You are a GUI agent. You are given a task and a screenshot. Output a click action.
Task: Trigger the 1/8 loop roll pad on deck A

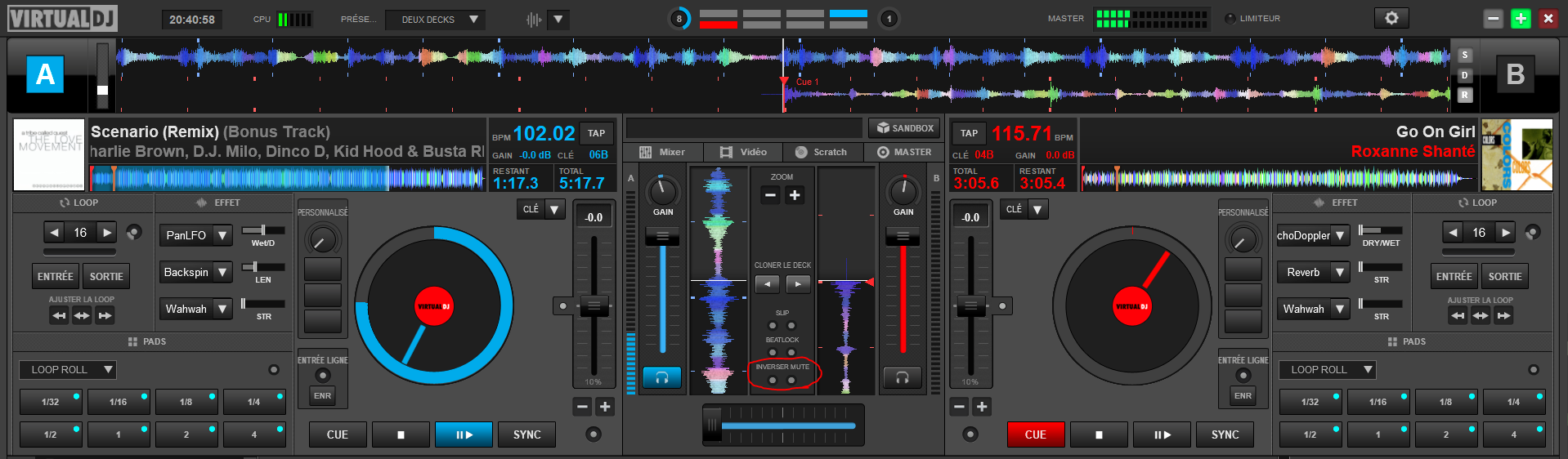click(186, 402)
